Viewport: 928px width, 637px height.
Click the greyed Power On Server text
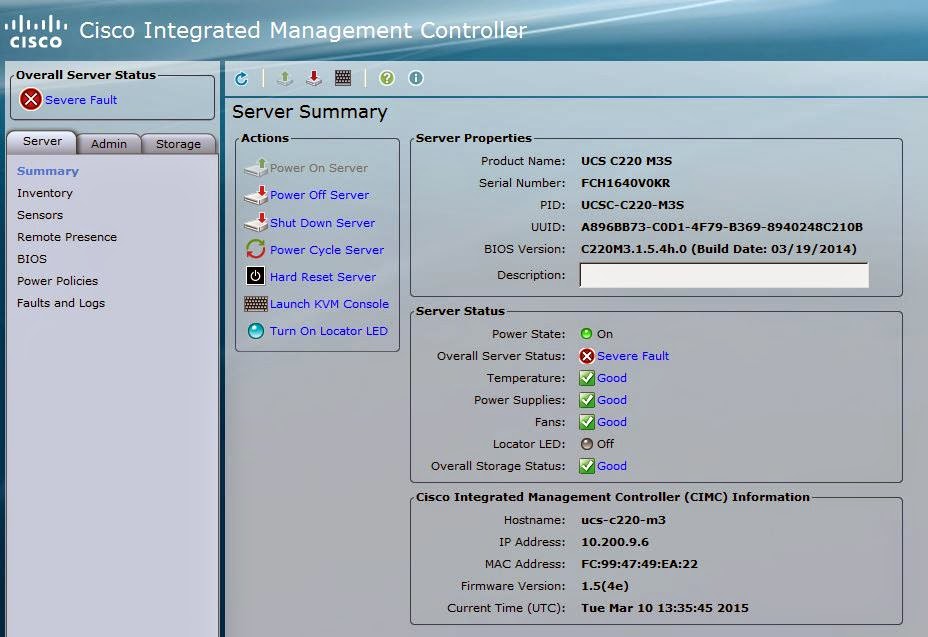point(318,168)
